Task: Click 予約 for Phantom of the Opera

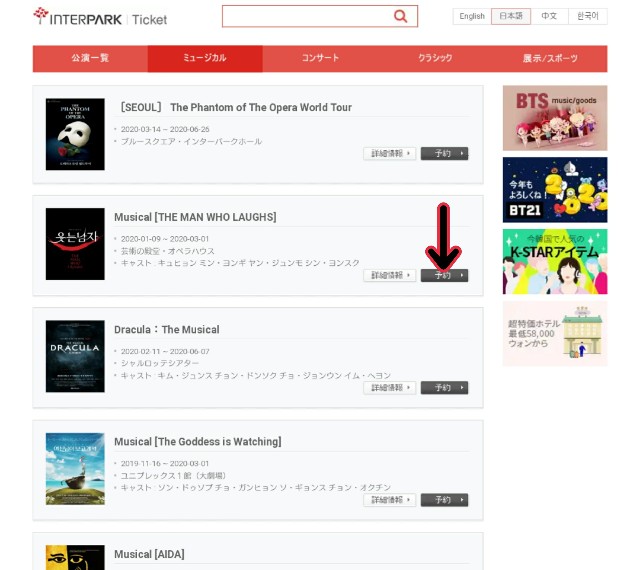Action: pos(444,154)
